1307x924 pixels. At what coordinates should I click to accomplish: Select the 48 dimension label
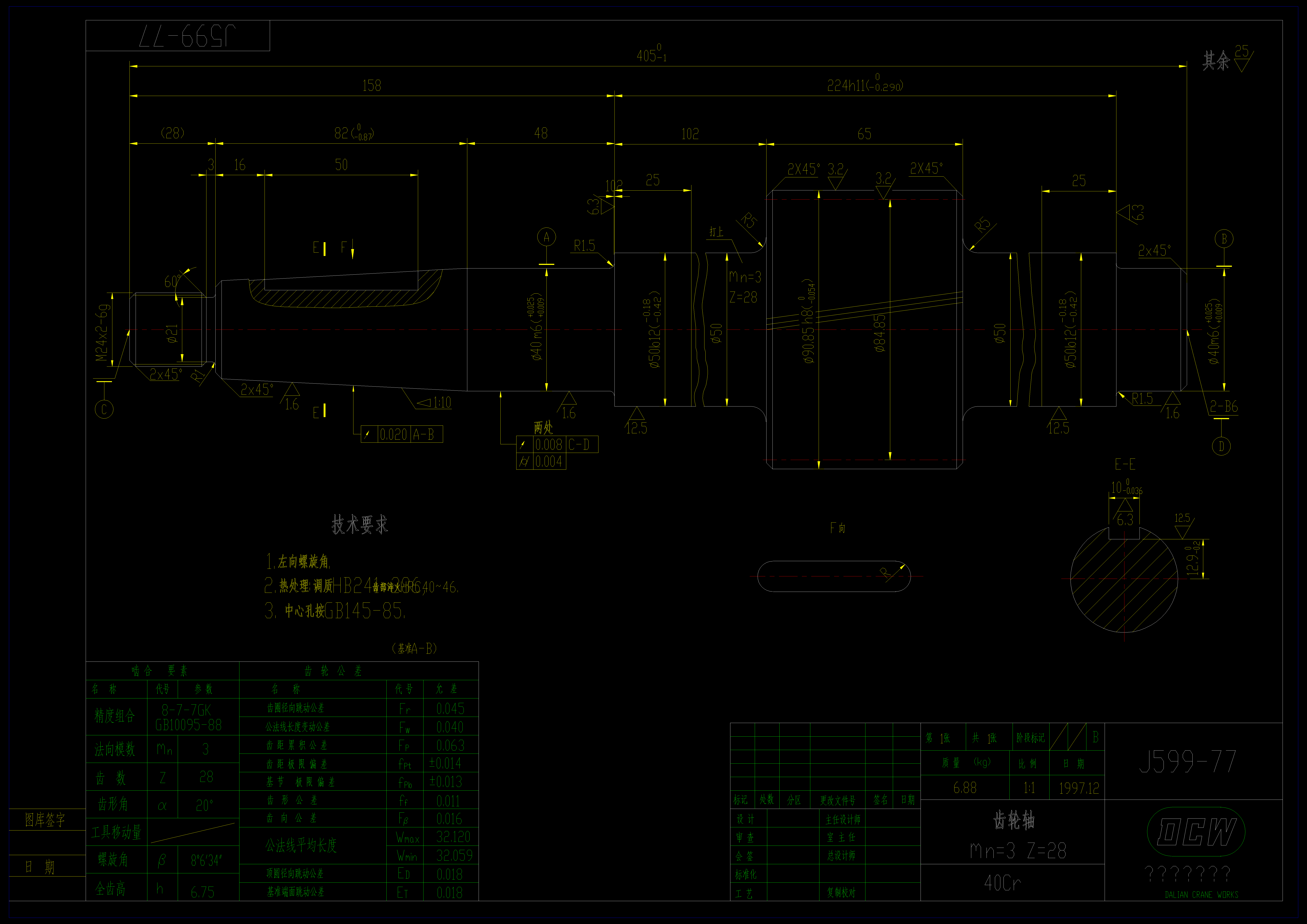(541, 133)
